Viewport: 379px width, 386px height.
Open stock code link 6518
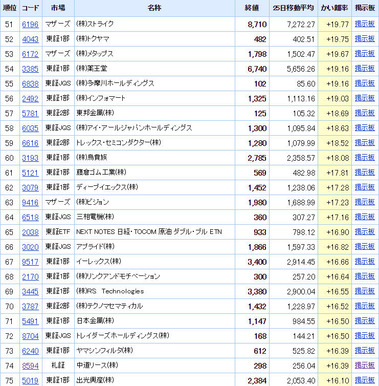(30, 217)
